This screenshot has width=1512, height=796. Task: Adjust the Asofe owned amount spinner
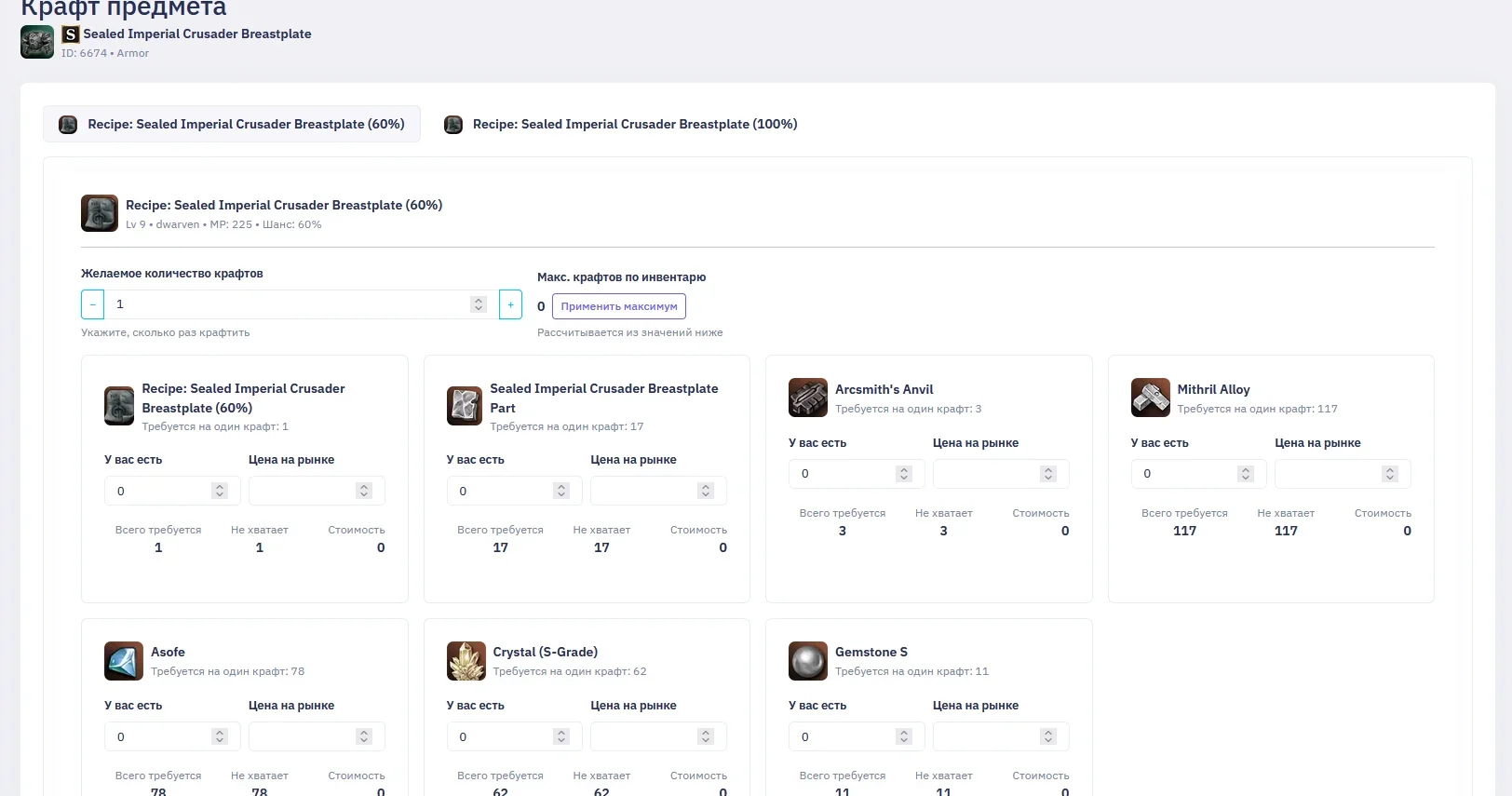pos(220,736)
